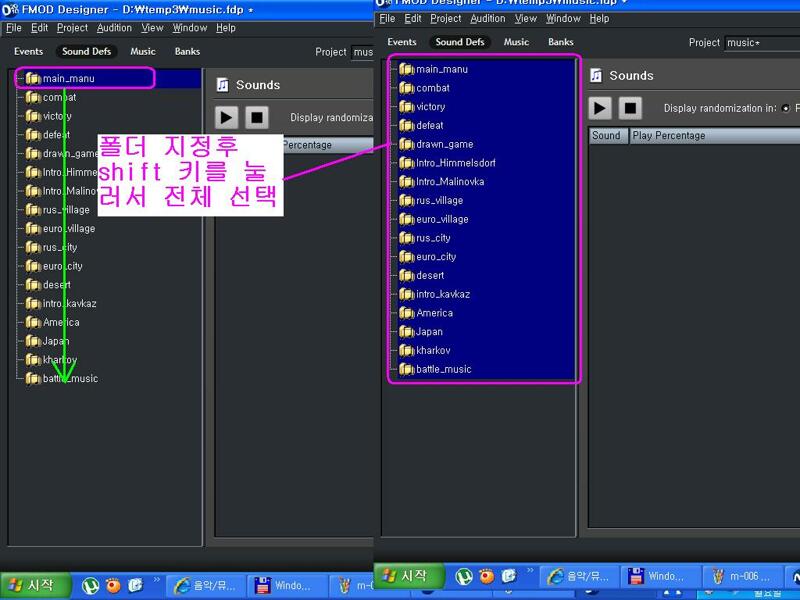Click drawn_game folder icon in right window

[407, 144]
